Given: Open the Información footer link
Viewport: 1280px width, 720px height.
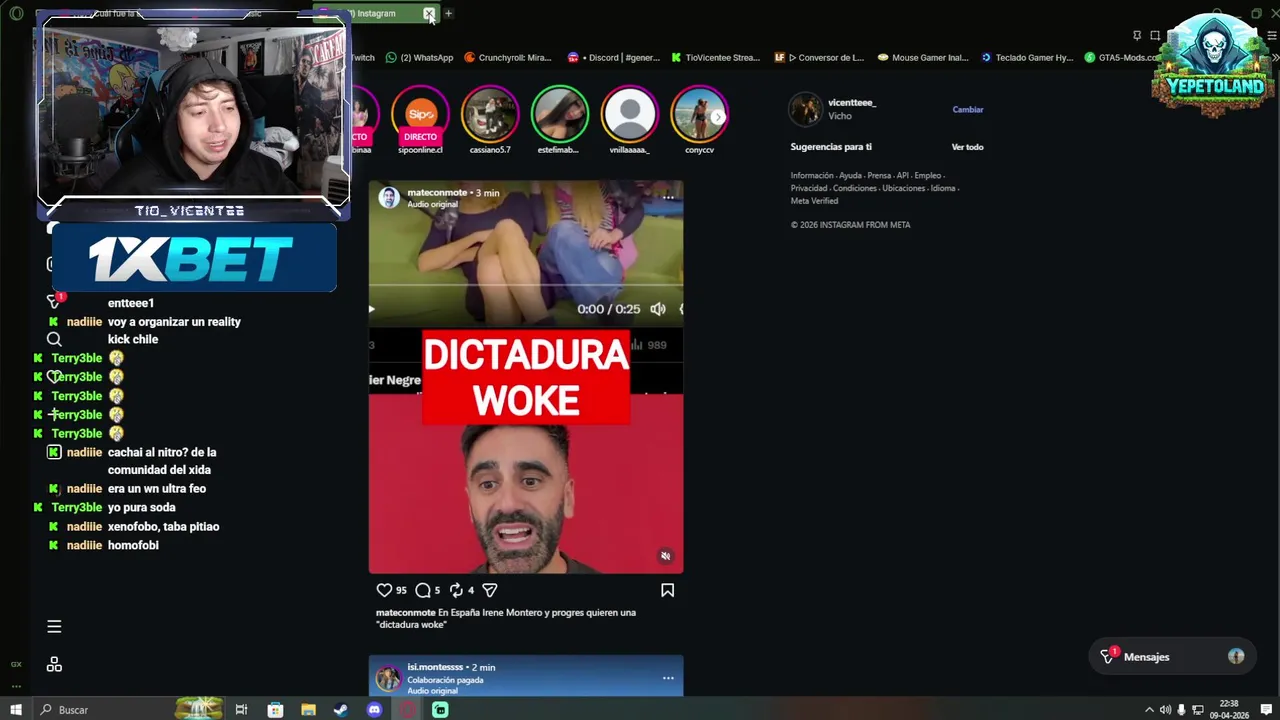Looking at the screenshot, I should click(x=811, y=175).
